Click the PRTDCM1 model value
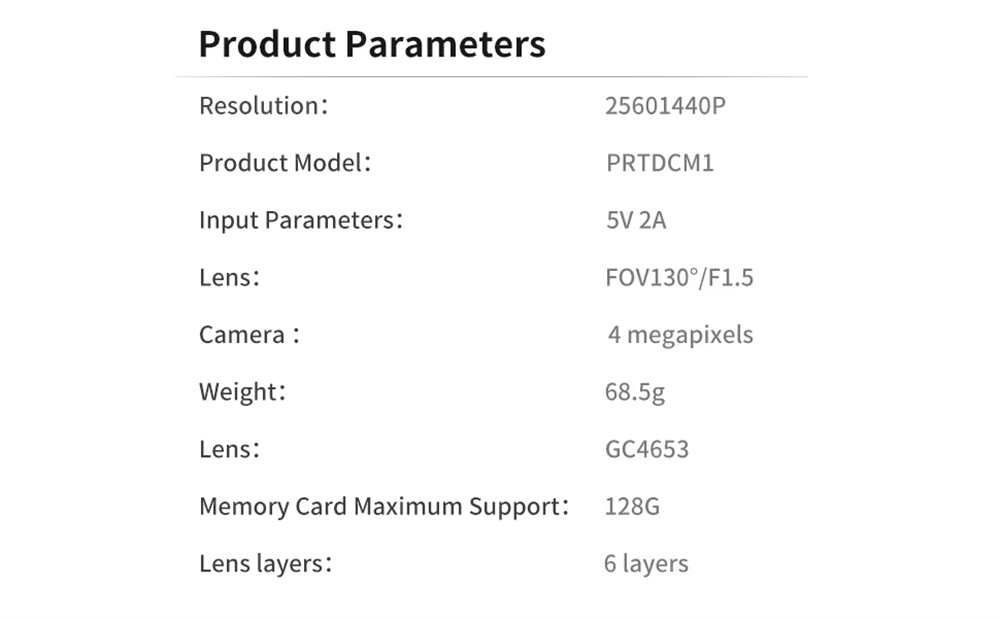Image resolution: width=1000 pixels, height=618 pixels. [660, 163]
